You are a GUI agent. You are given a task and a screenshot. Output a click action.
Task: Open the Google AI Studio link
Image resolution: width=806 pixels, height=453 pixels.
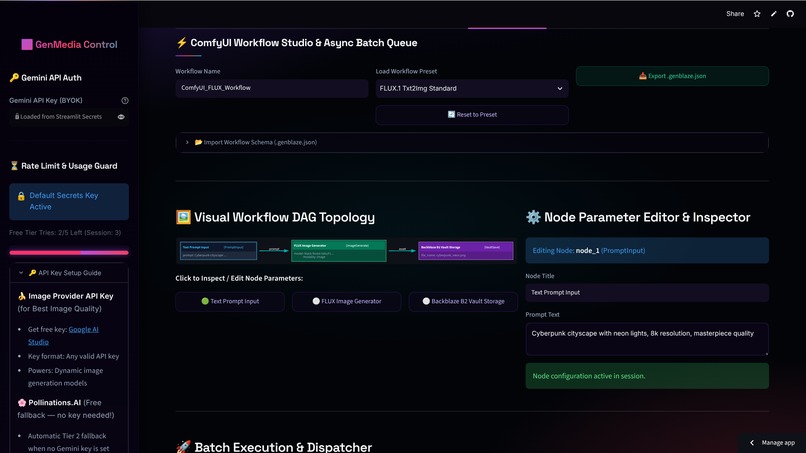[x=63, y=335]
